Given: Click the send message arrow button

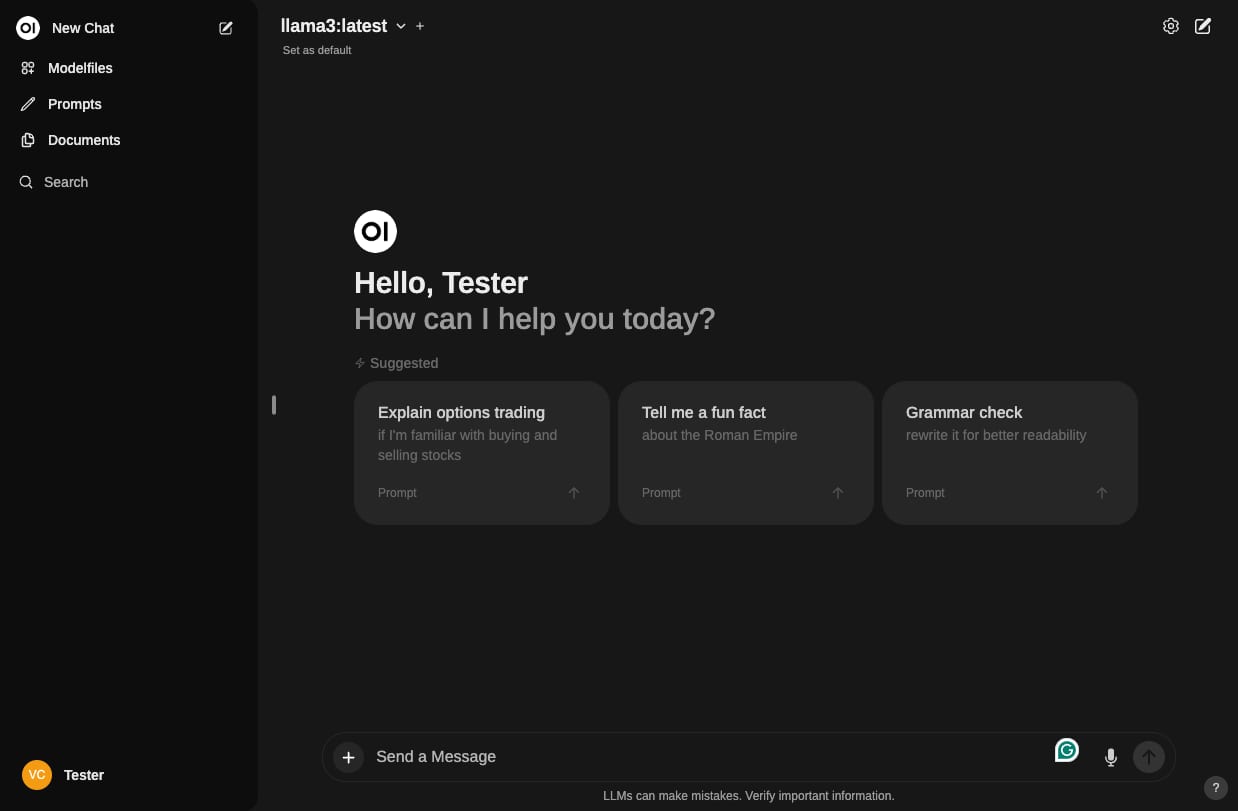Looking at the screenshot, I should pos(1149,757).
